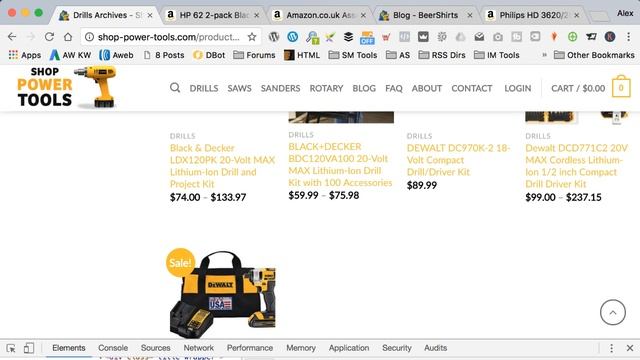The height and width of the screenshot is (360, 640).
Task: Open Dewalt DCD771C2 20V MAX product link
Action: (576, 166)
